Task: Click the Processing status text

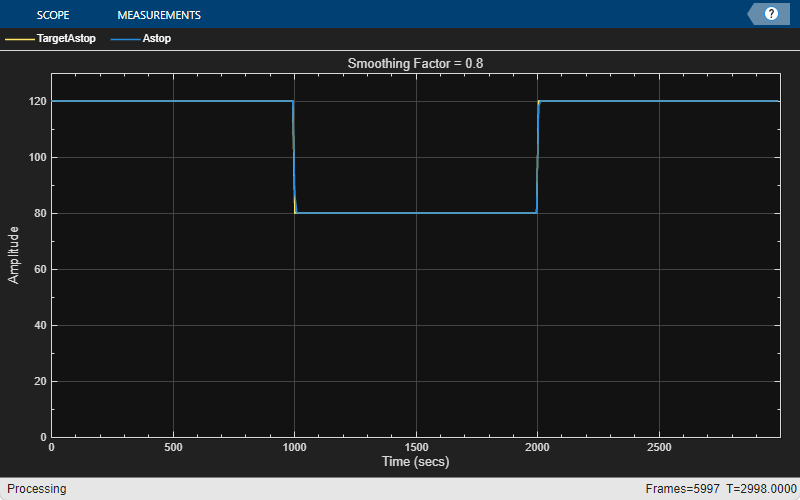Action: (x=37, y=489)
